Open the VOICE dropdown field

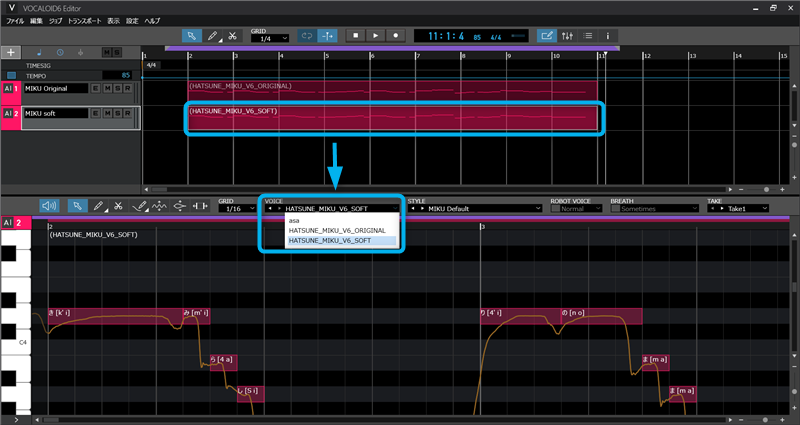(x=332, y=209)
